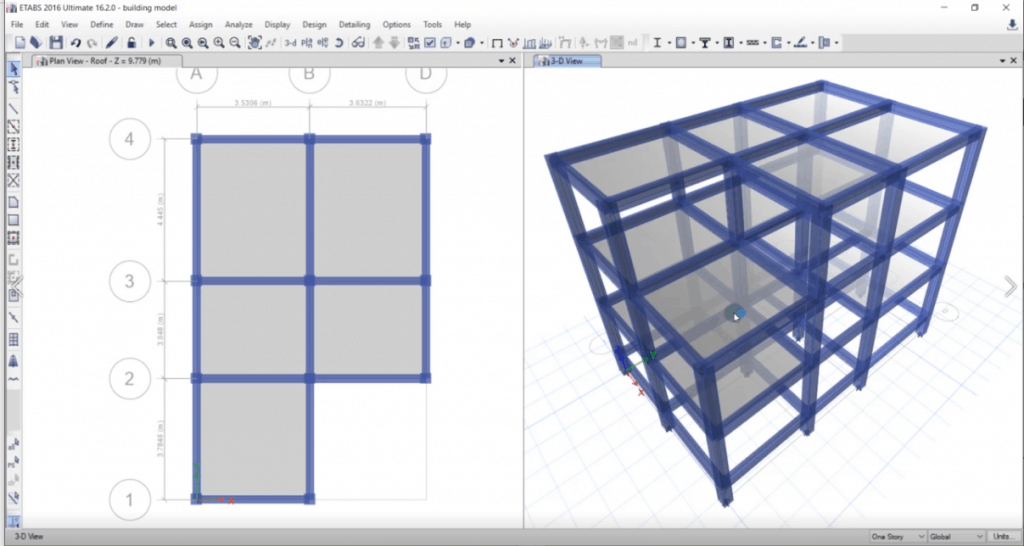This screenshot has width=1024, height=546.
Task: Open the Define menu
Action: tap(101, 24)
